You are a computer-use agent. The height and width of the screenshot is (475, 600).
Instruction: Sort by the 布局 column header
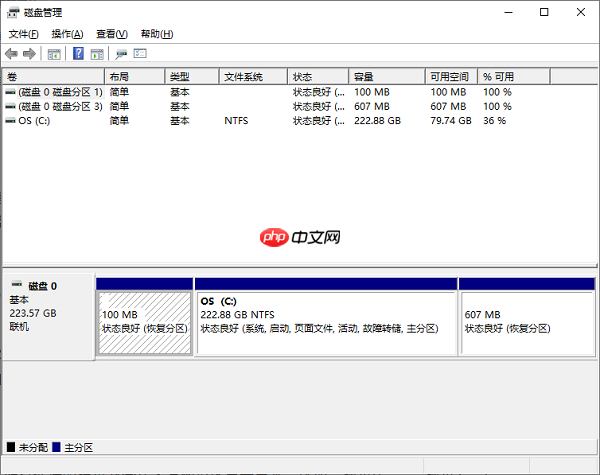pos(135,77)
